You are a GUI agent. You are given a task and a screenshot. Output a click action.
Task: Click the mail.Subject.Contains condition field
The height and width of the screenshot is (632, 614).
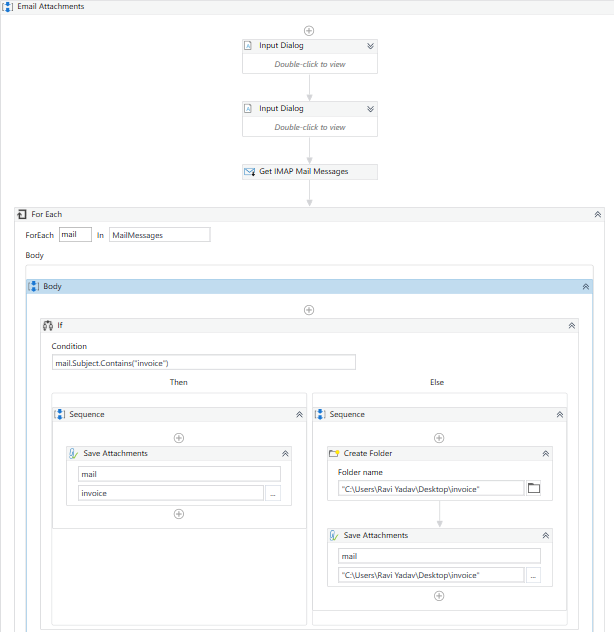(204, 362)
